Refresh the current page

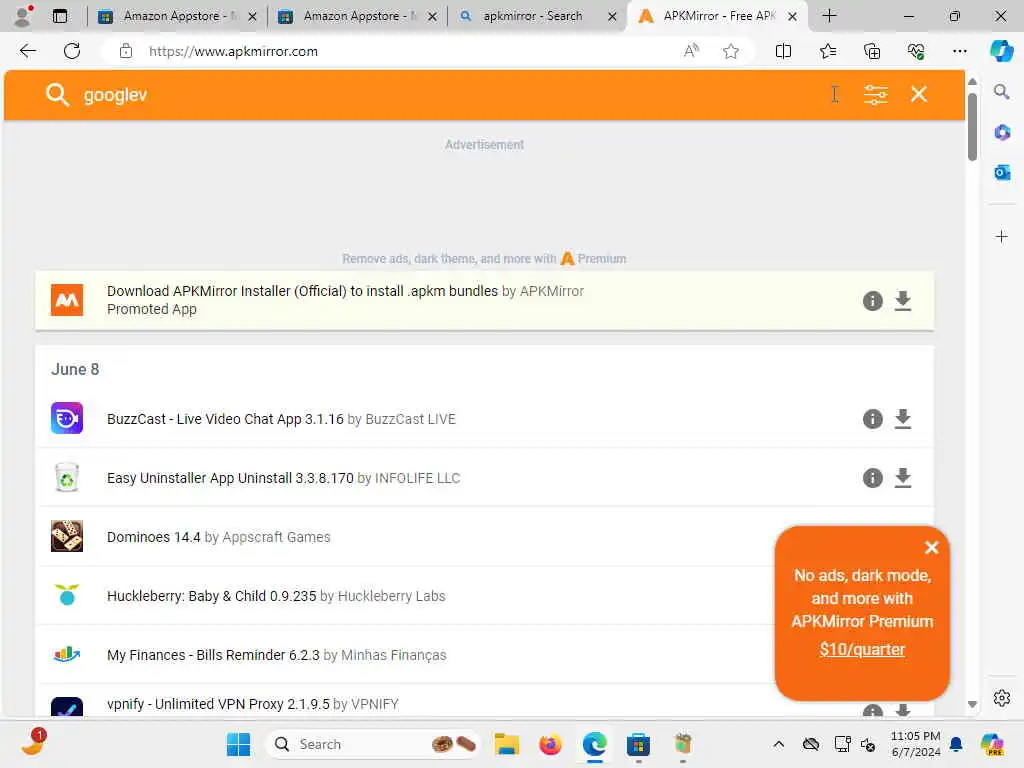click(x=72, y=51)
